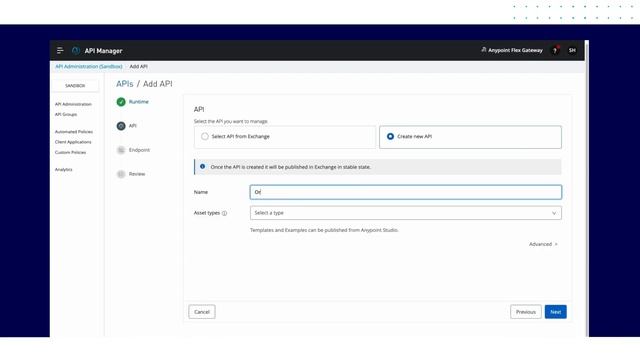Open the SANDBOX environment selector
This screenshot has height=360, width=640.
[x=75, y=86]
